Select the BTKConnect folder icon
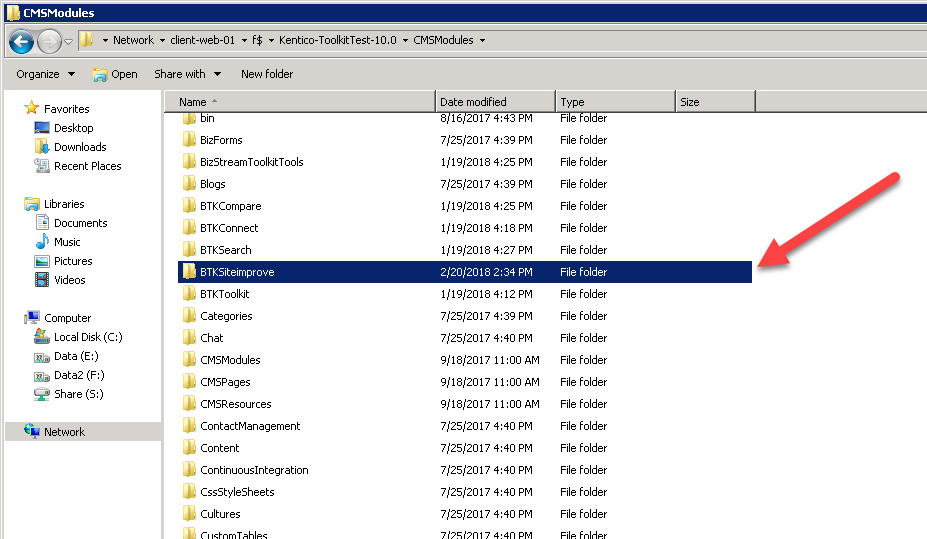The height and width of the screenshot is (539, 927). point(189,228)
